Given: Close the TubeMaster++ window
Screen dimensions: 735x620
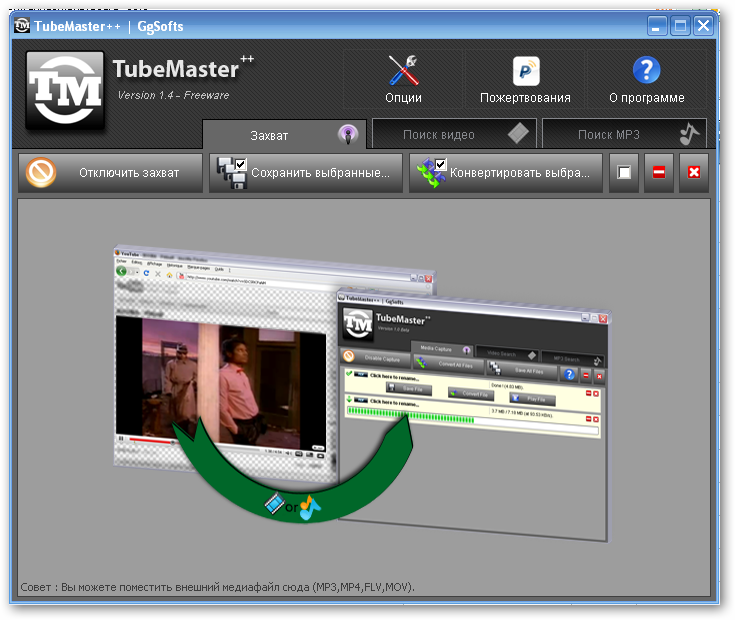Looking at the screenshot, I should [x=704, y=25].
